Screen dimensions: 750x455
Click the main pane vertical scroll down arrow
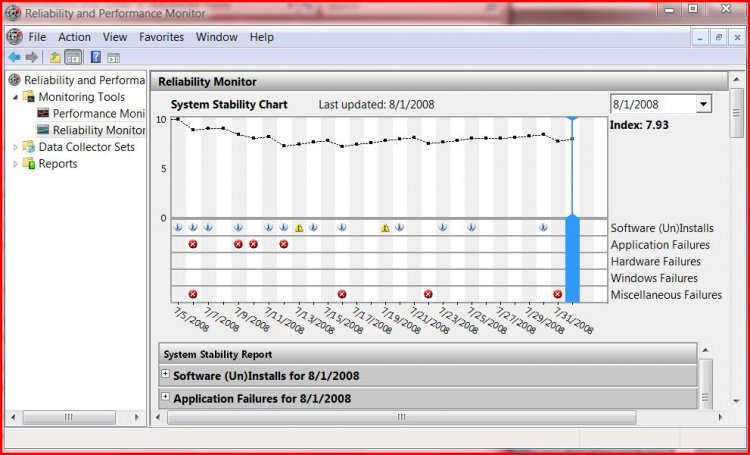(x=736, y=401)
